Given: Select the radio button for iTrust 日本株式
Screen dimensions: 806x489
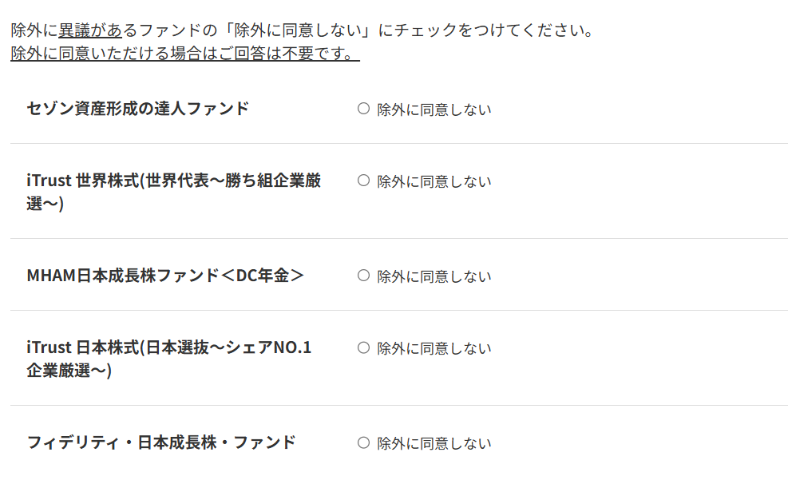Looking at the screenshot, I should click(x=363, y=348).
